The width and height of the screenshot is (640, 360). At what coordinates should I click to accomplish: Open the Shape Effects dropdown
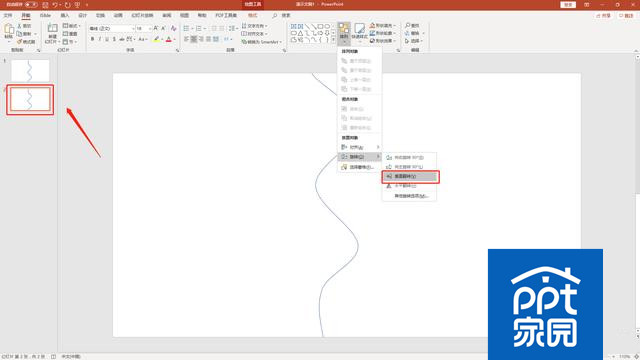click(x=383, y=41)
